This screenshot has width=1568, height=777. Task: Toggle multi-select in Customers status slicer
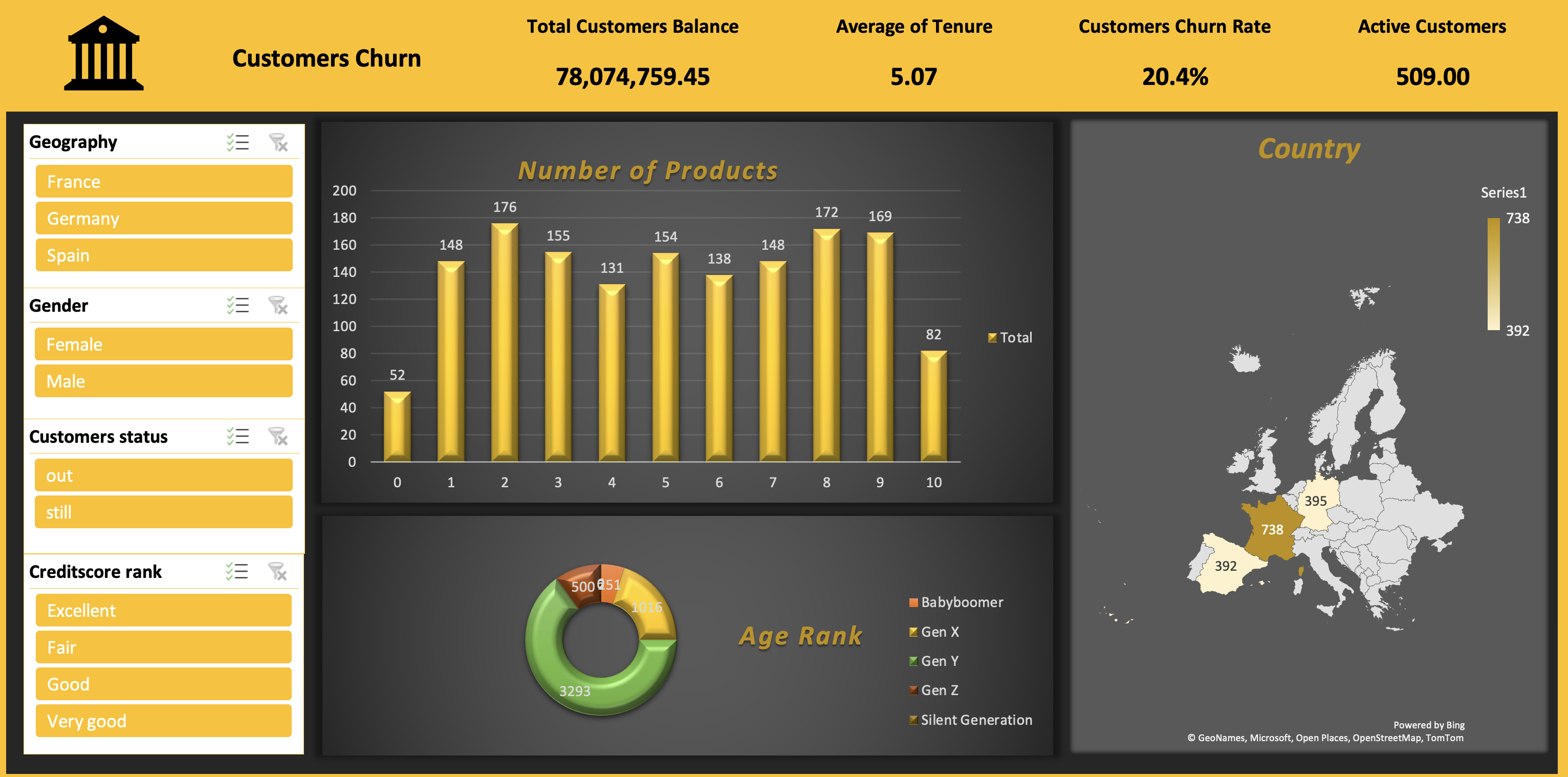(238, 436)
